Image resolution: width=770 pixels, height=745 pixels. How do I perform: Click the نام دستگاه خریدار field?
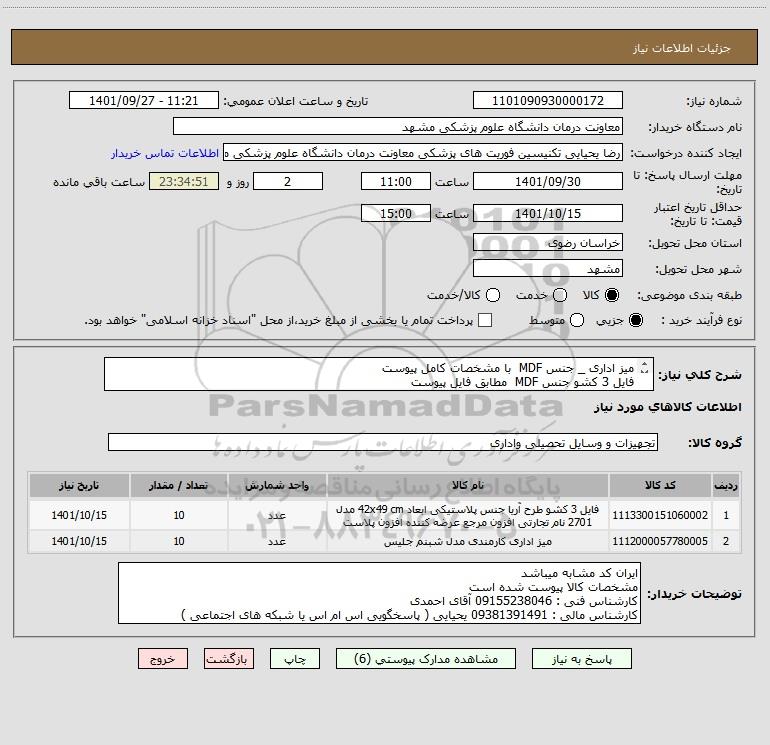398,126
